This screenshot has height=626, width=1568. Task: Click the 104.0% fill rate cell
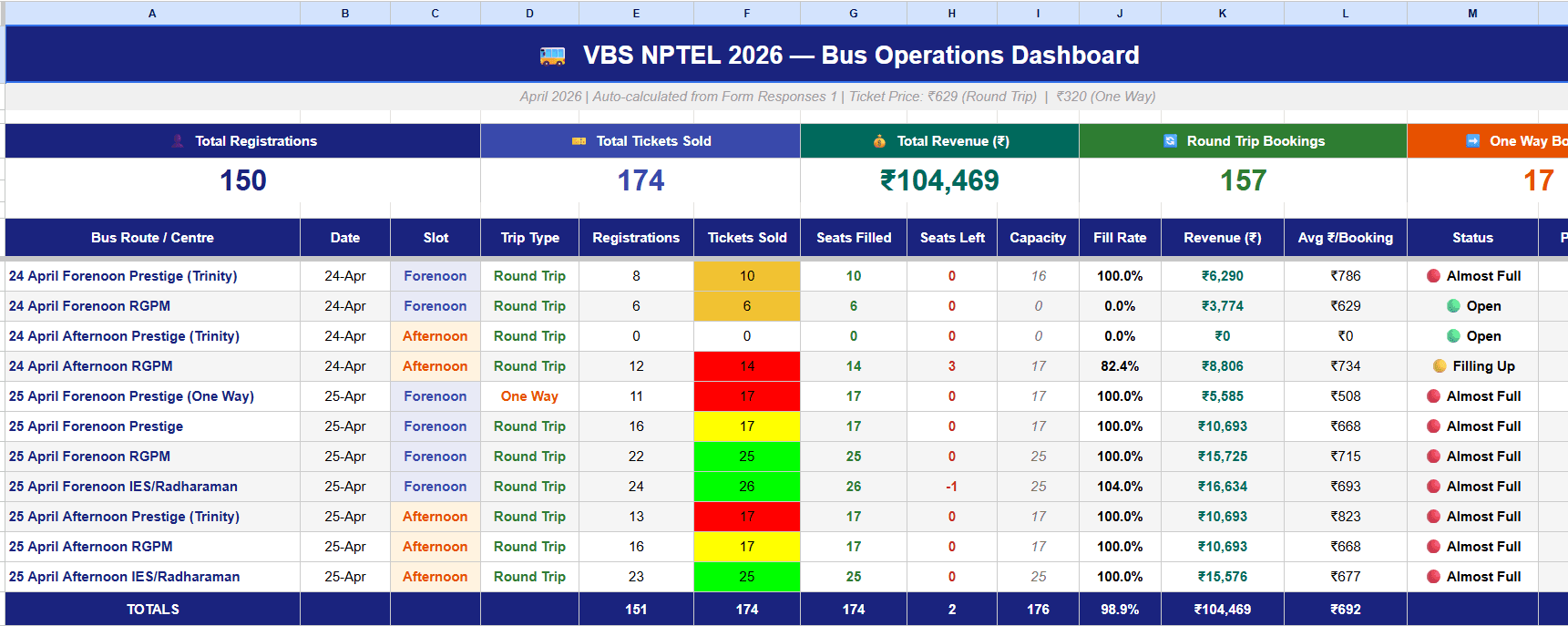pos(1120,487)
